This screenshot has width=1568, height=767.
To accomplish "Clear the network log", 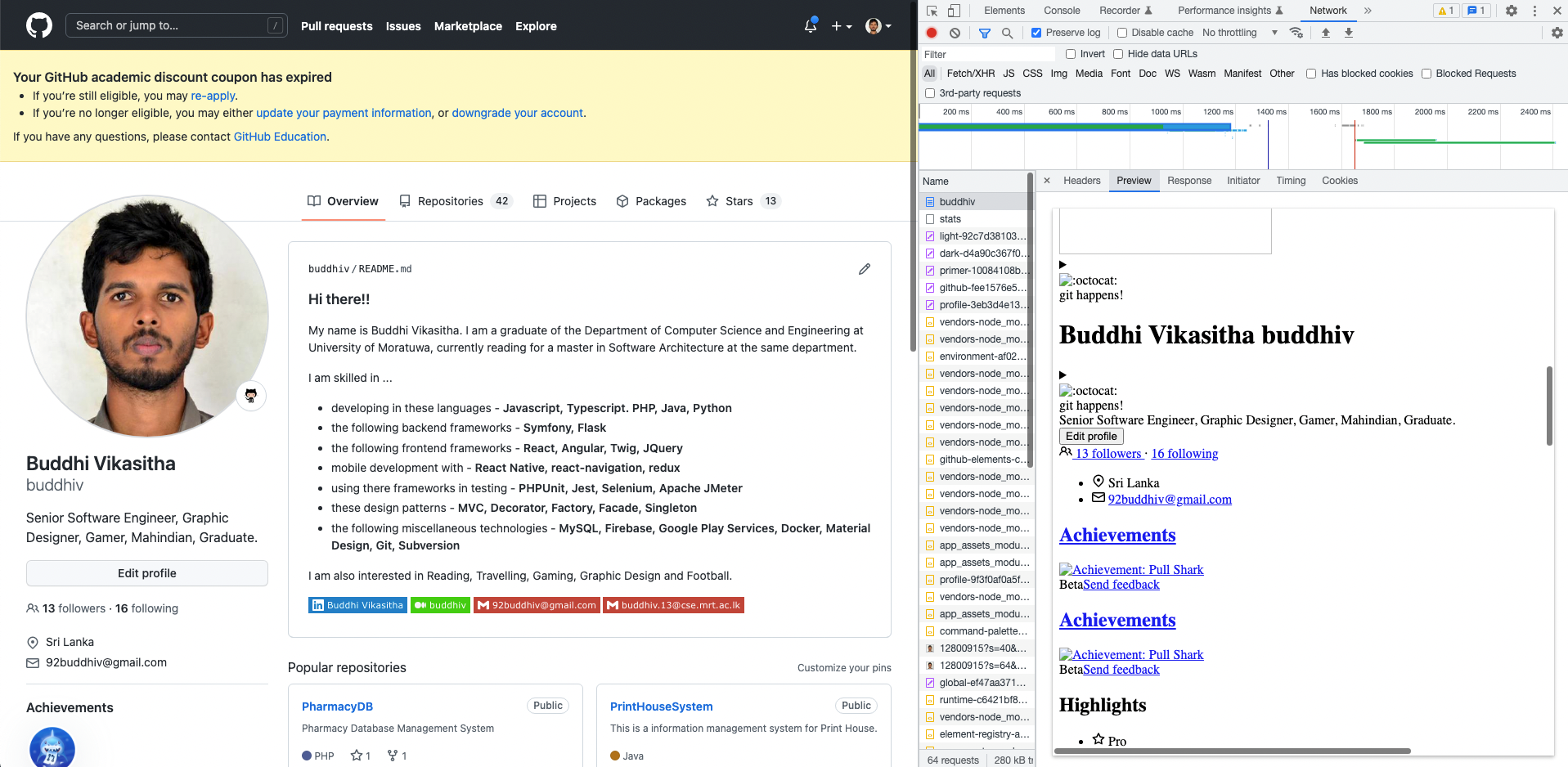I will pos(955,33).
